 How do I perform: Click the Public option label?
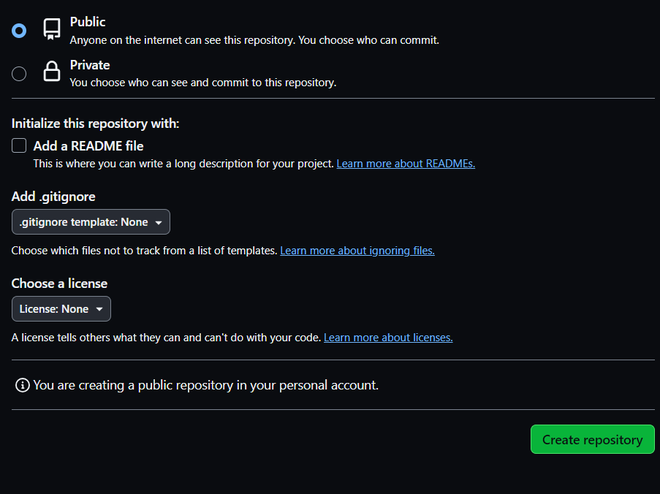pyautogui.click(x=87, y=22)
